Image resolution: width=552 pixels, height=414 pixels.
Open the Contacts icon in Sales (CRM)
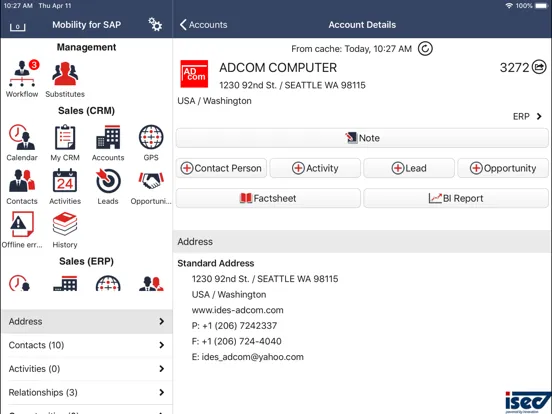(22, 181)
